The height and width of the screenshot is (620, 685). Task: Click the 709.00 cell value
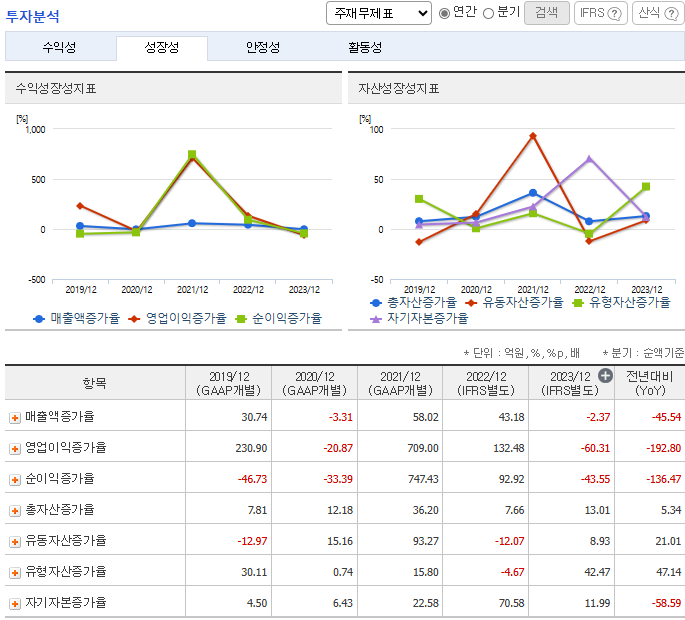423,448
